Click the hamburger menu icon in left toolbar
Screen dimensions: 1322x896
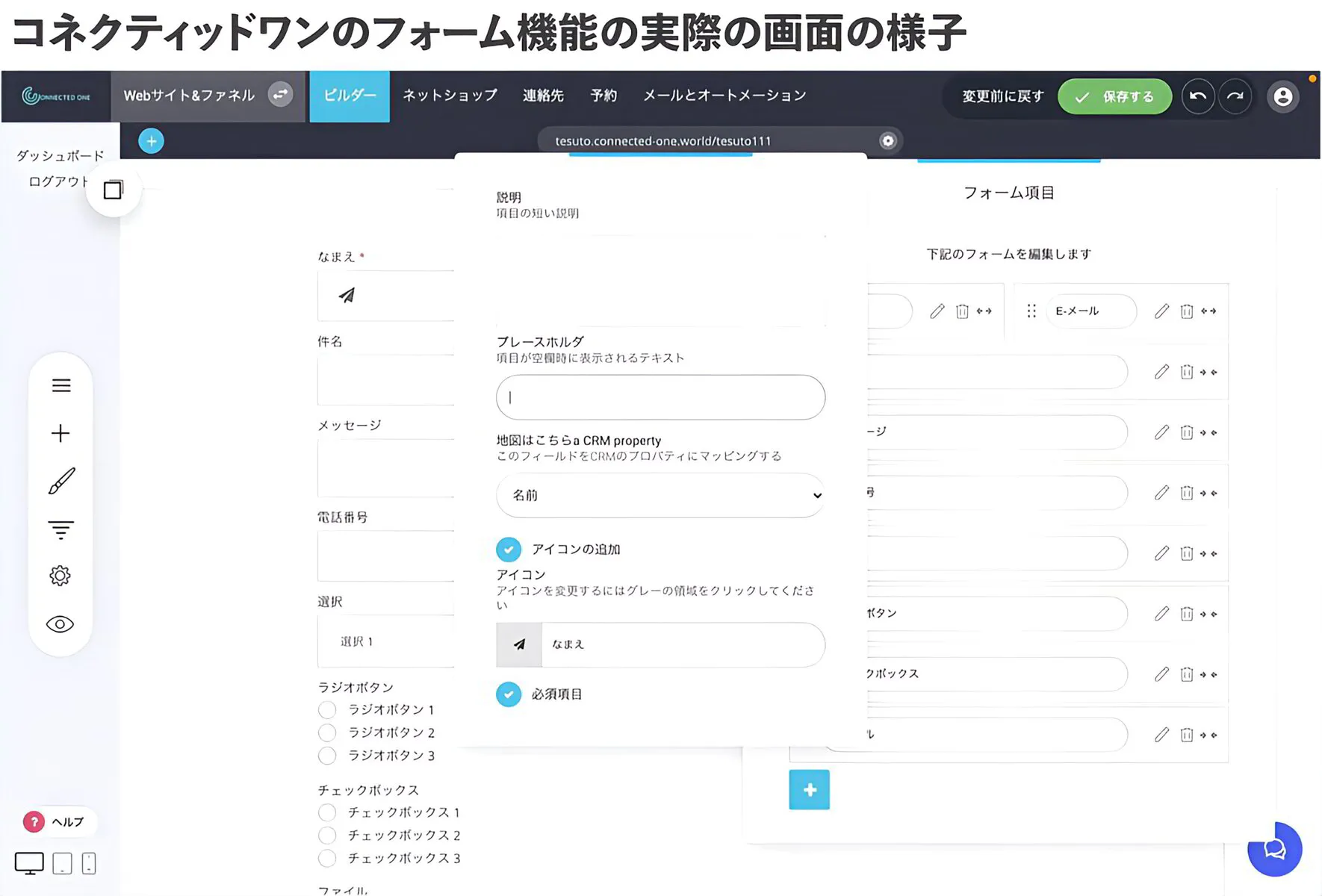[x=60, y=385]
